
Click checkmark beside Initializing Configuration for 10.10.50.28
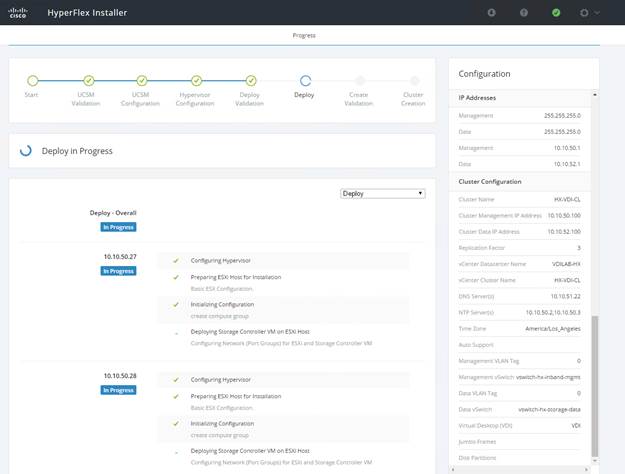176,424
